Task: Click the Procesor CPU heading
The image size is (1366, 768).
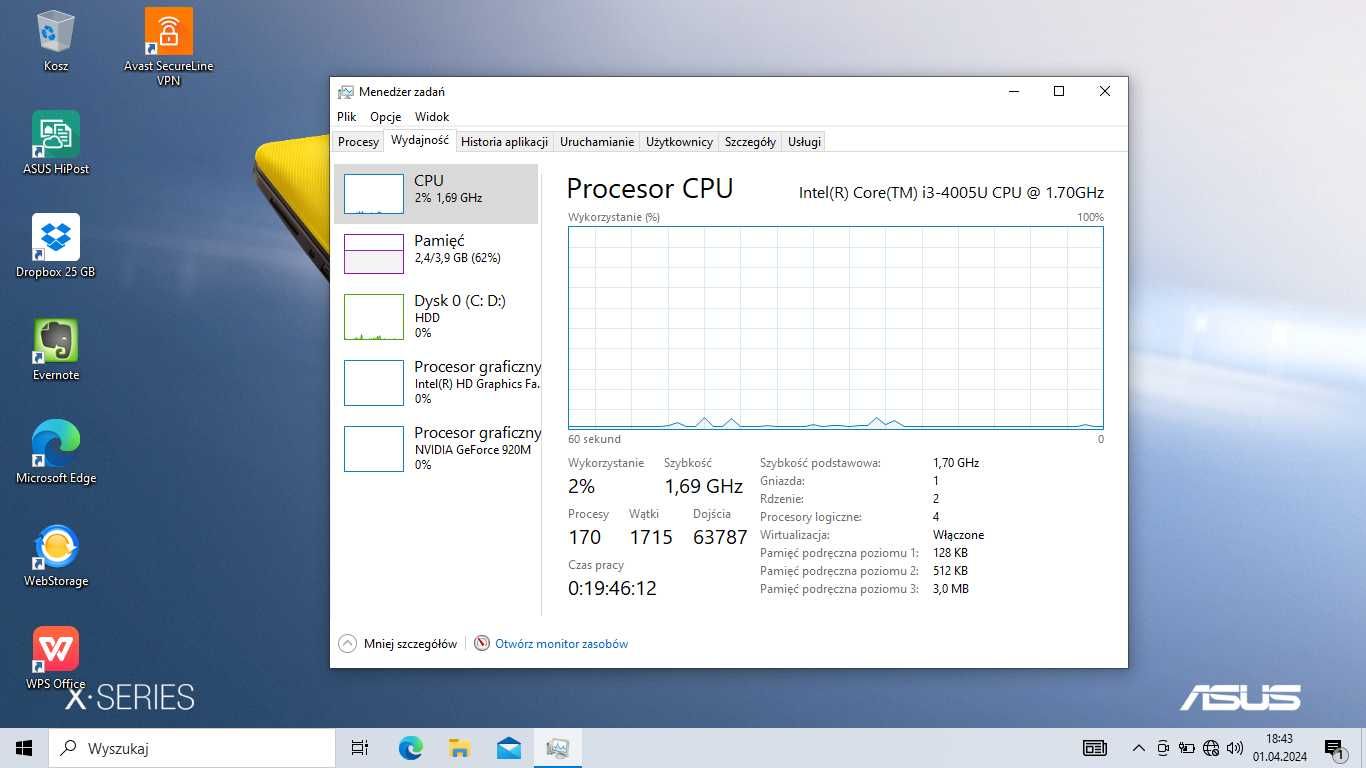Action: click(650, 189)
